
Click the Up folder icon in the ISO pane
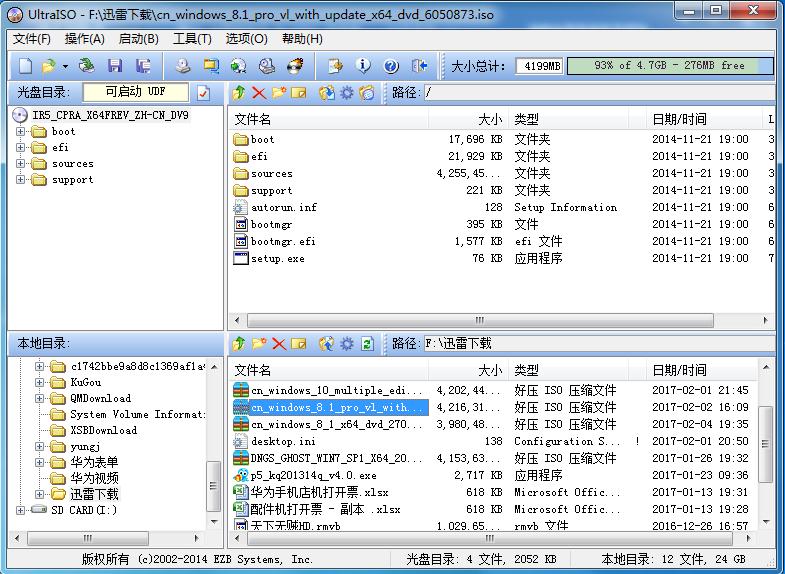[x=239, y=93]
